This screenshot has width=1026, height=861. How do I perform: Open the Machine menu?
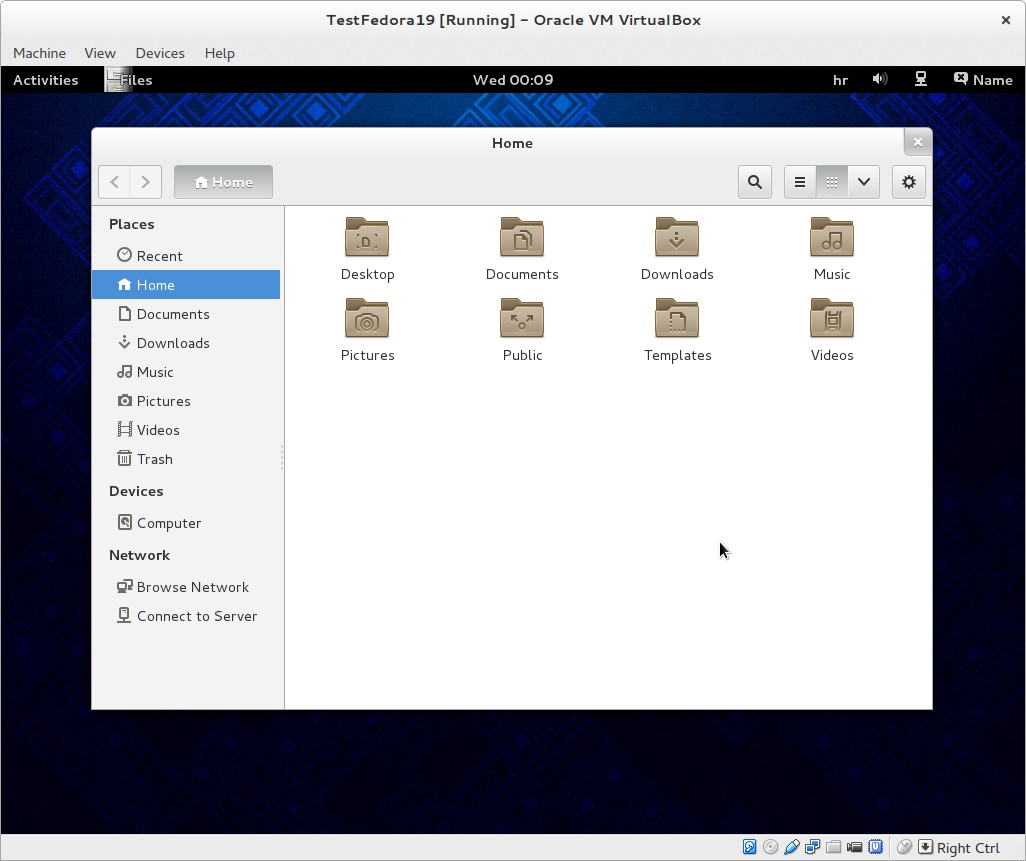(39, 53)
